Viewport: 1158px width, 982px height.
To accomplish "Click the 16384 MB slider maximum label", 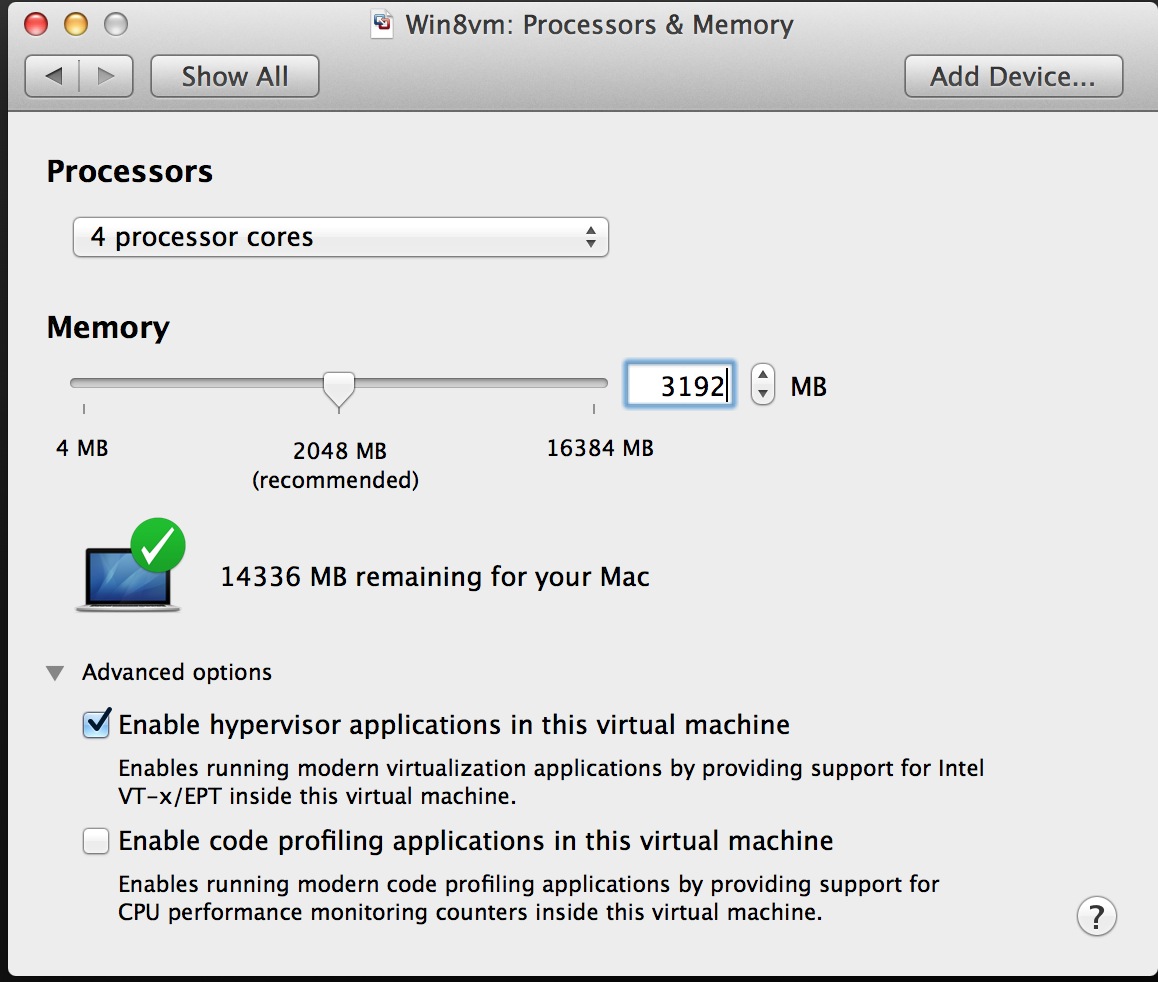I will (x=600, y=448).
